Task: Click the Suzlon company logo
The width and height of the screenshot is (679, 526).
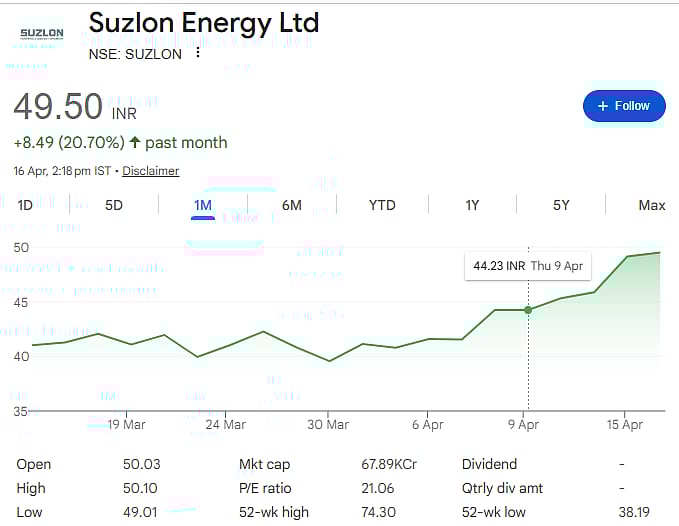Action: click(42, 36)
